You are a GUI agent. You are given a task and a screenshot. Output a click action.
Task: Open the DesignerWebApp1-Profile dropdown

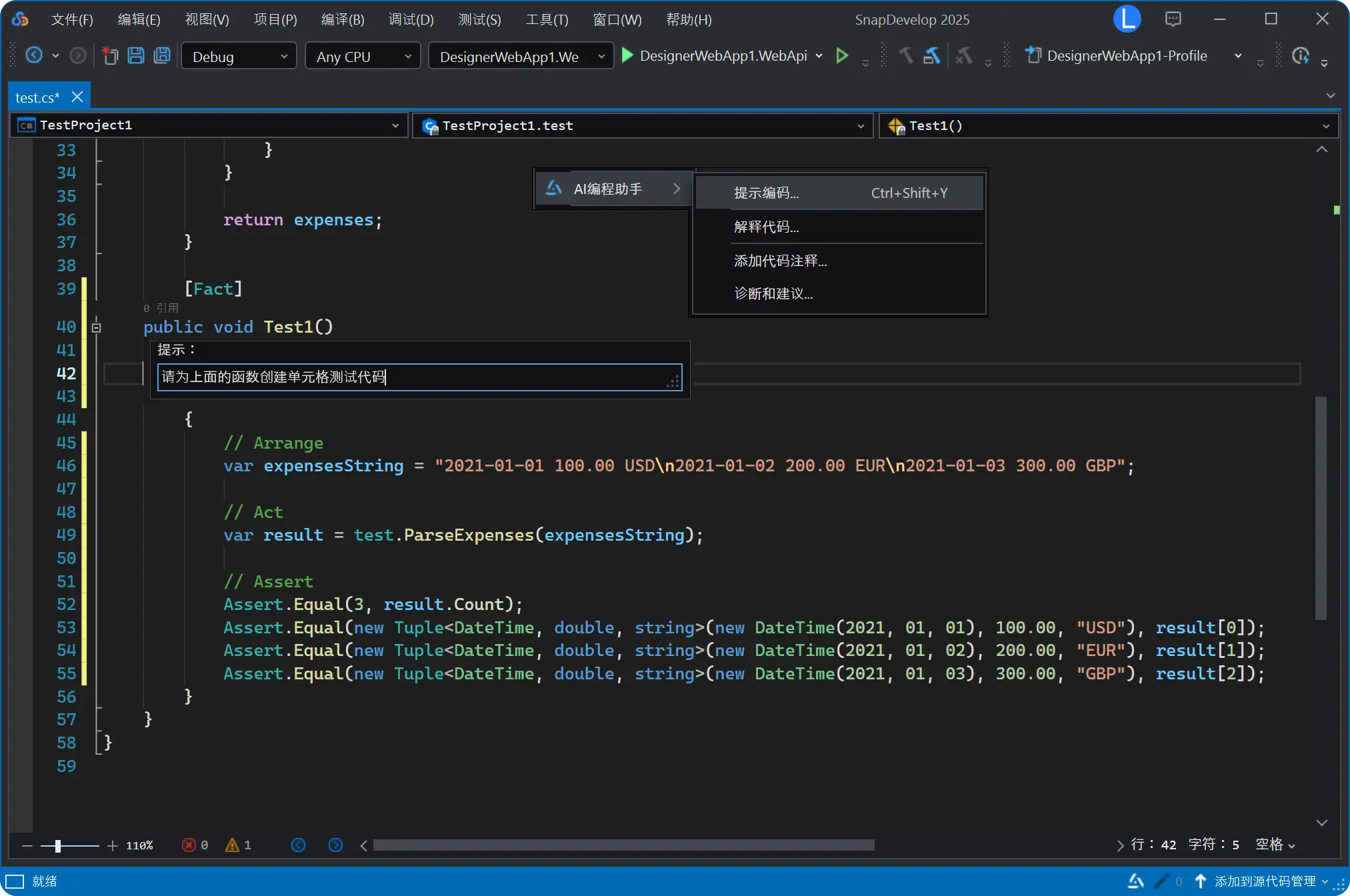pyautogui.click(x=1238, y=55)
